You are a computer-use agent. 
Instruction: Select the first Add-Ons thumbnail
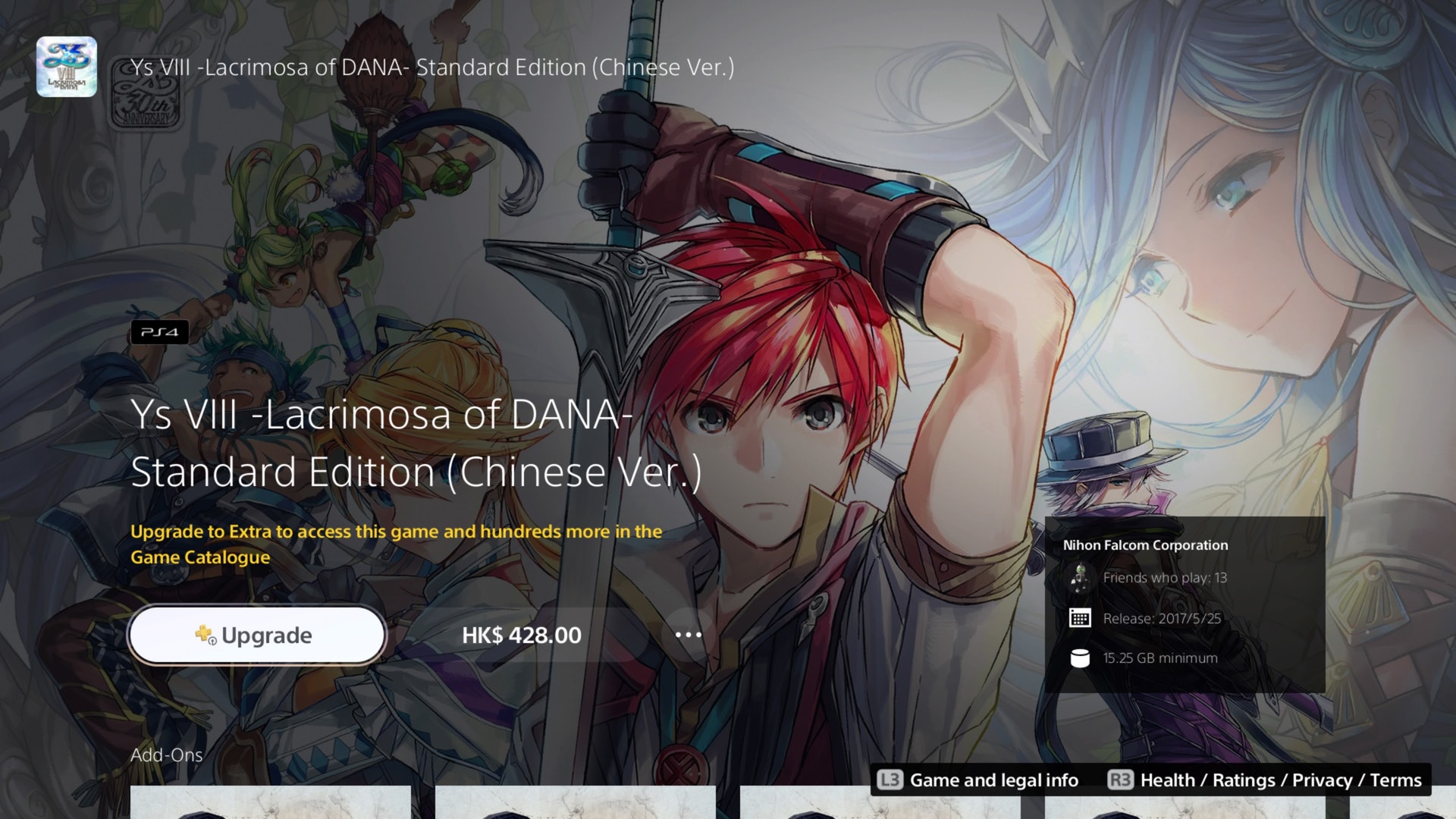pos(271,802)
